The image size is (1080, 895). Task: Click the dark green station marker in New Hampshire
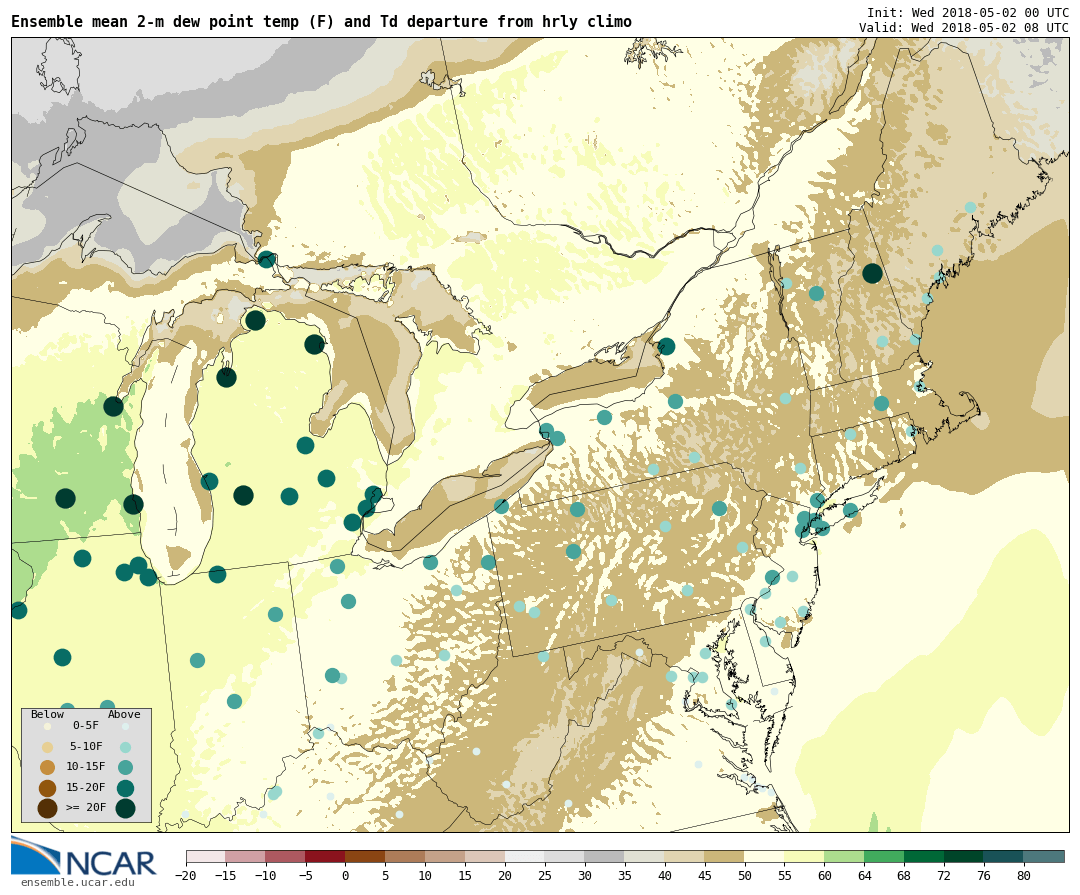(872, 273)
